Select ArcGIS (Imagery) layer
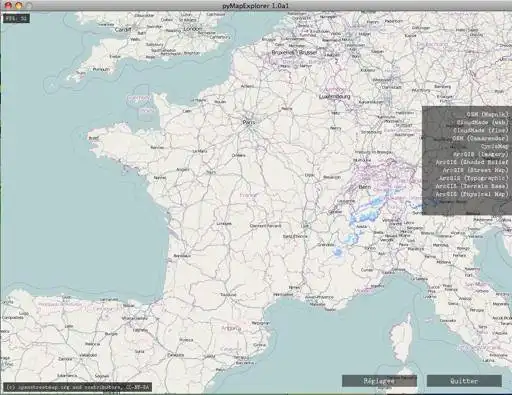The width and height of the screenshot is (512, 395). click(480, 154)
